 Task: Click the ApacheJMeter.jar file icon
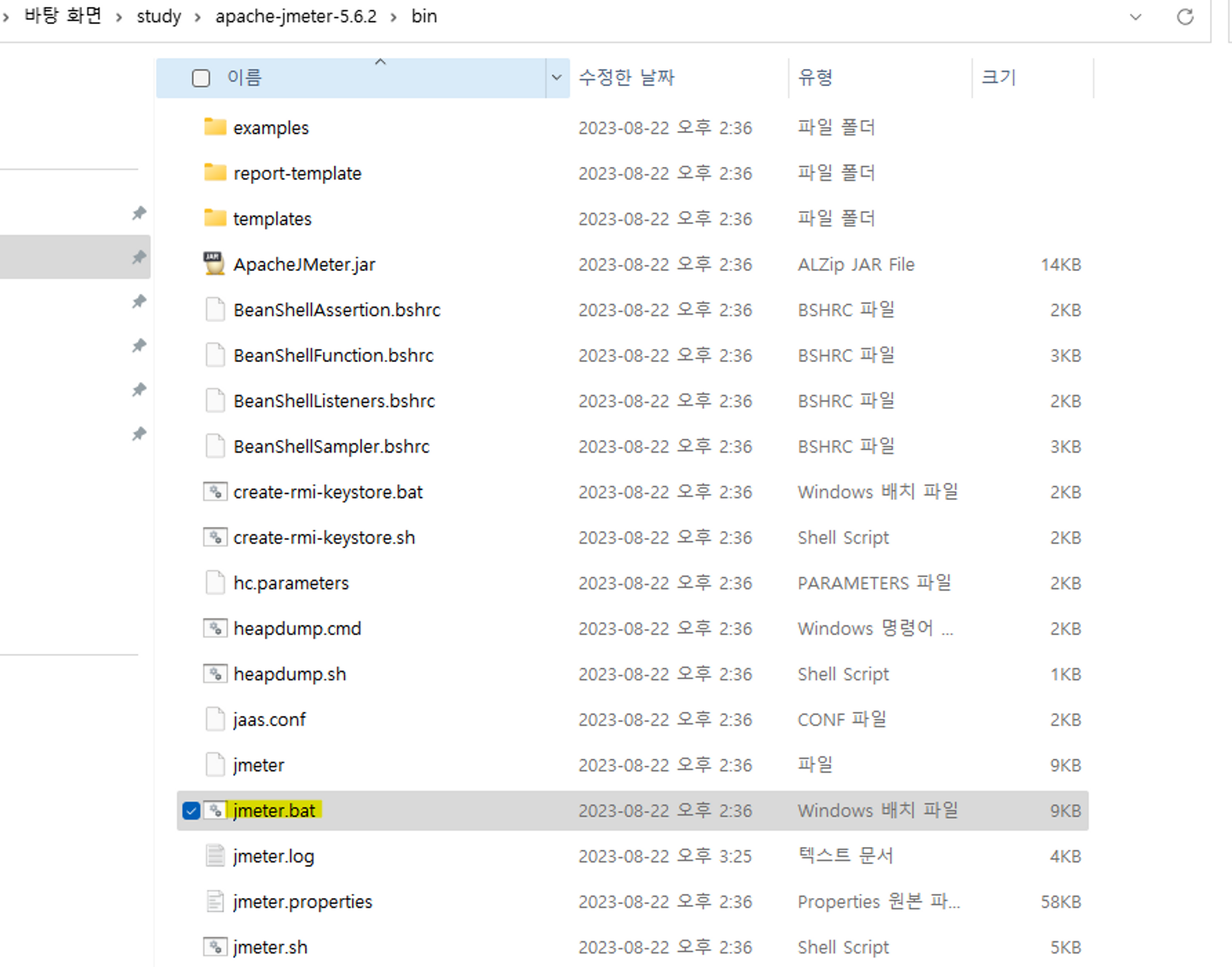pyautogui.click(x=214, y=264)
